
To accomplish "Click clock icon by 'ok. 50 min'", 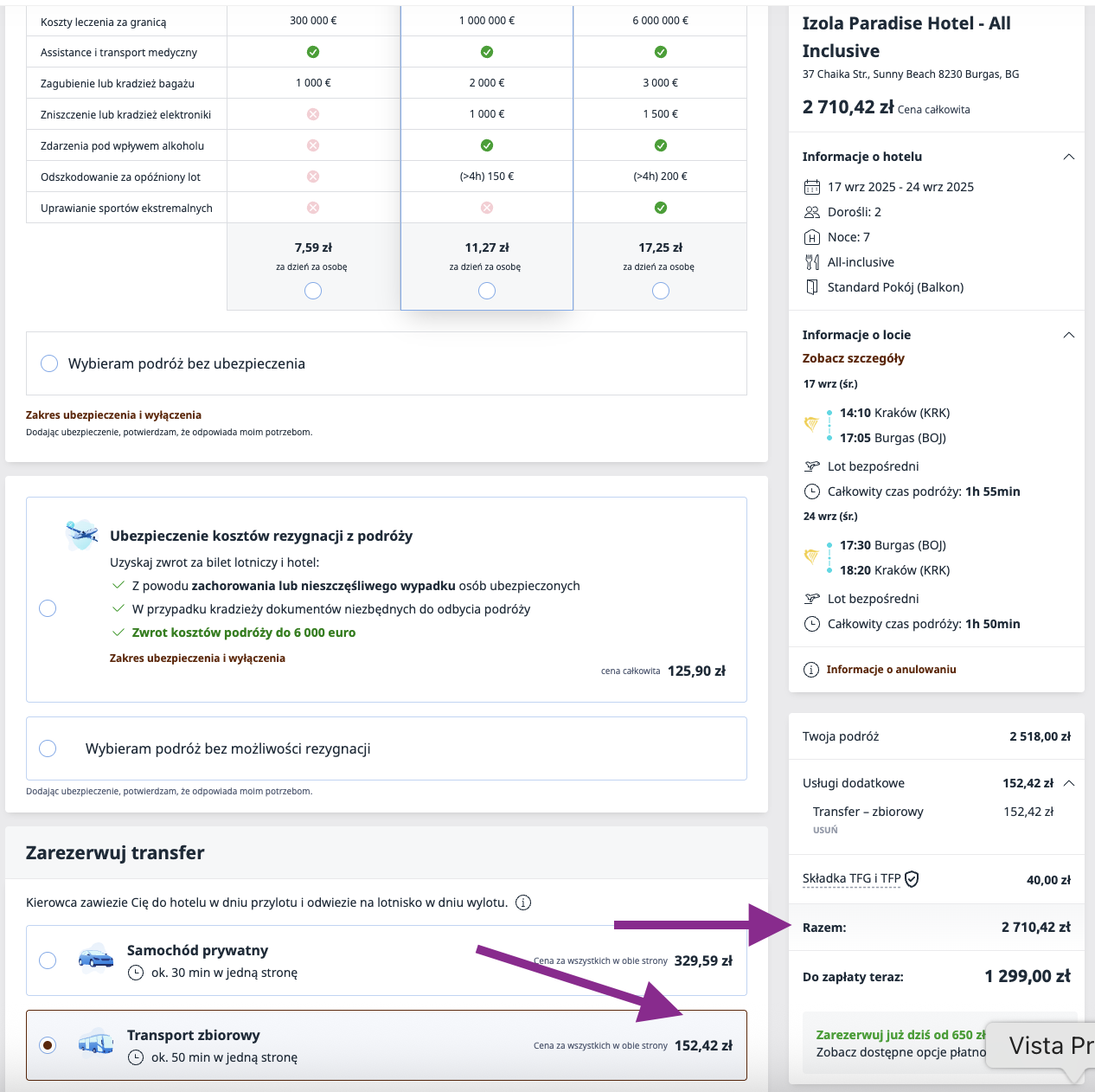I will pos(136,1057).
